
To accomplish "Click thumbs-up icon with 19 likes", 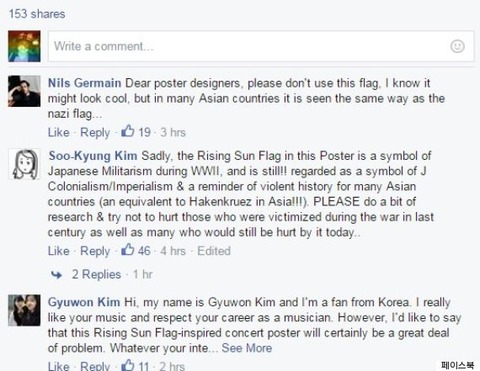I will pyautogui.click(x=128, y=131).
